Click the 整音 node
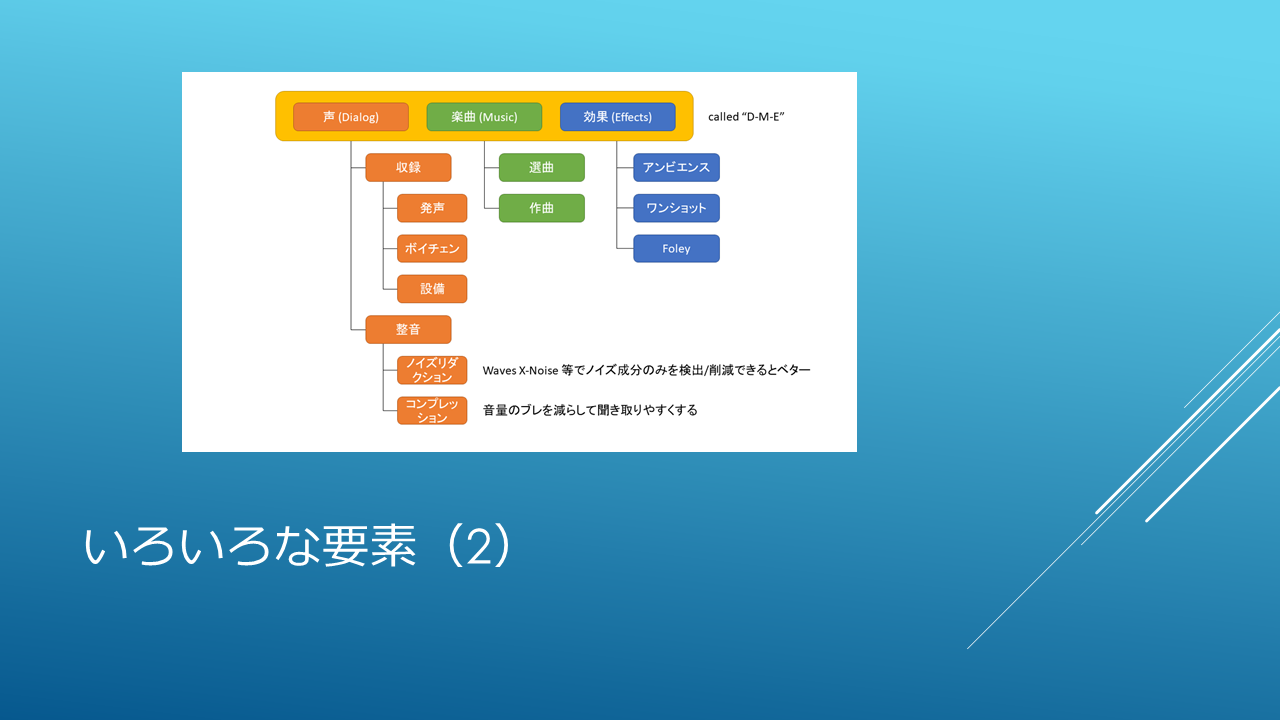 pos(408,330)
